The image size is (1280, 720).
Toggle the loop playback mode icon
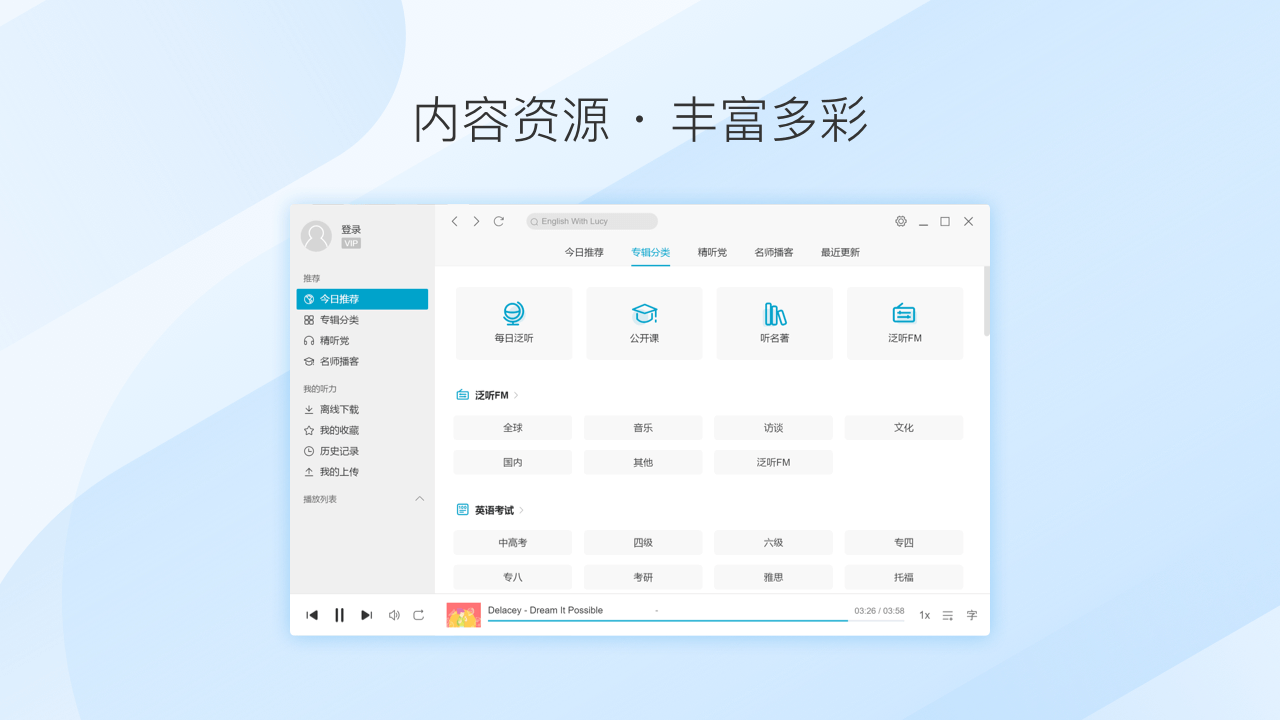419,615
